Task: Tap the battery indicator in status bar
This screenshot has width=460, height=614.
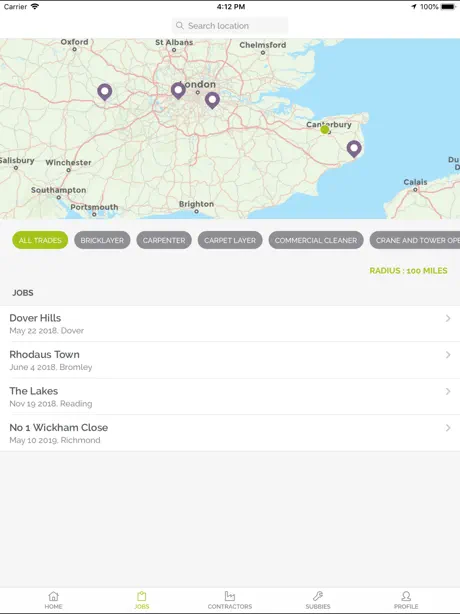Action: (448, 7)
